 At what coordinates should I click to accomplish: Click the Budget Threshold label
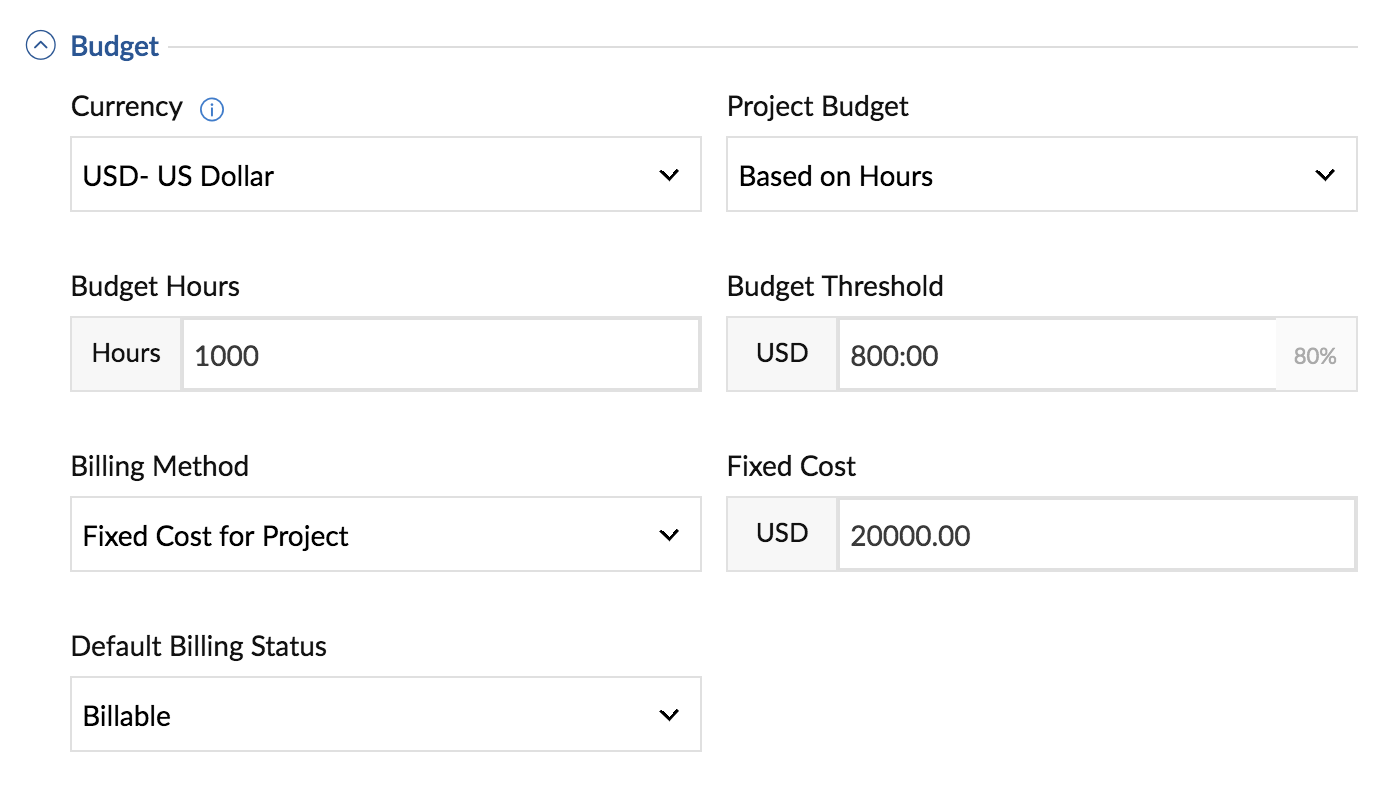point(835,286)
